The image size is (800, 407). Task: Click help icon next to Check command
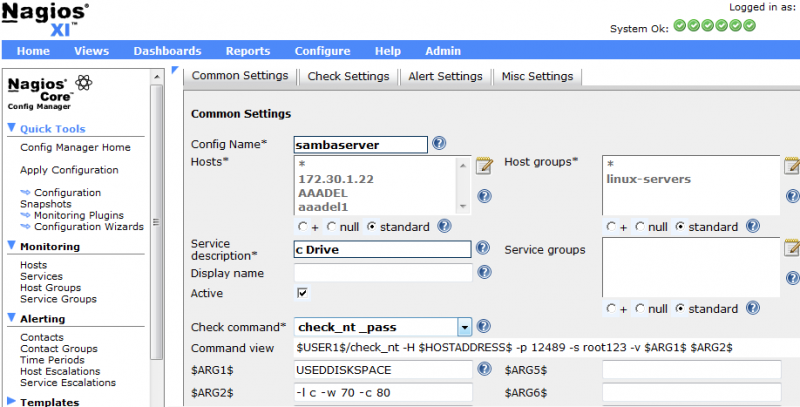pyautogui.click(x=483, y=326)
